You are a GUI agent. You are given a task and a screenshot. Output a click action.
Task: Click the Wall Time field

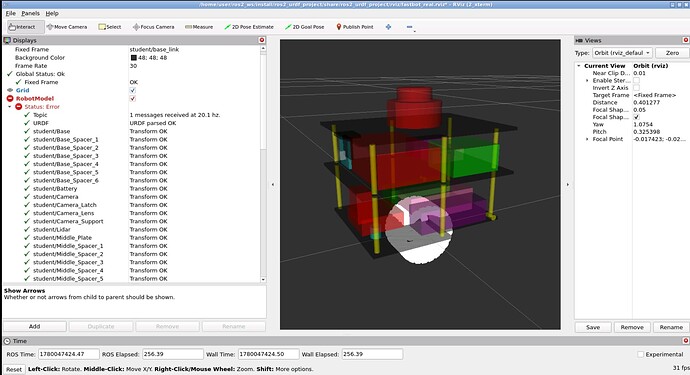268,354
